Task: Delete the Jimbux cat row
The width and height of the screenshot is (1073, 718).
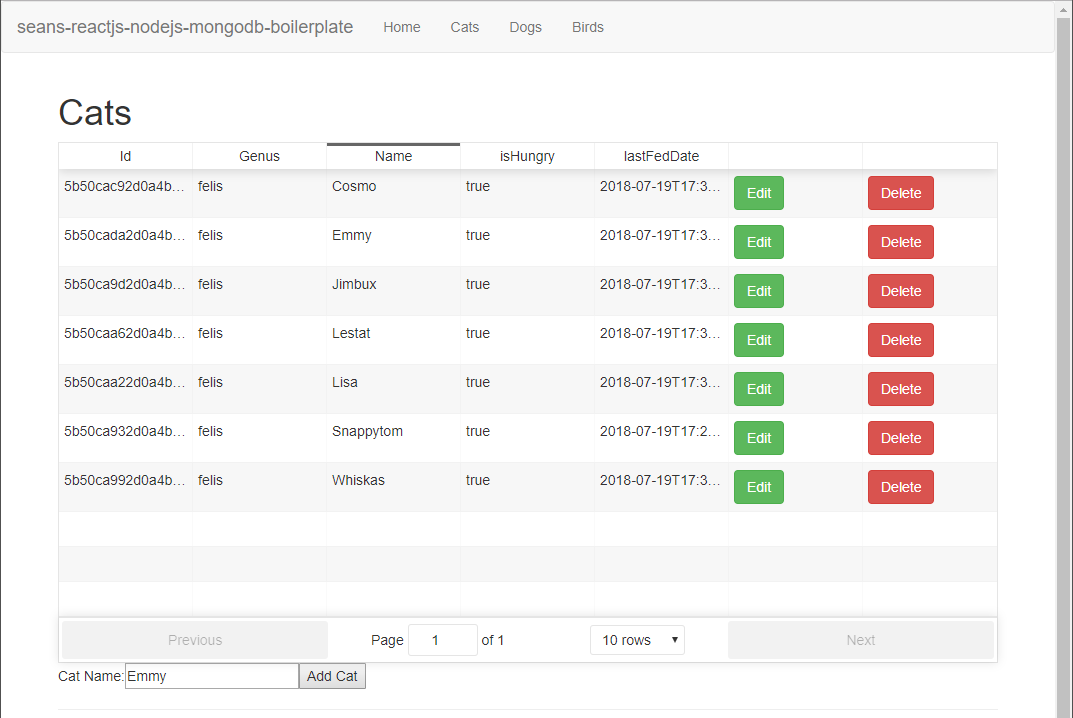Action: (901, 291)
